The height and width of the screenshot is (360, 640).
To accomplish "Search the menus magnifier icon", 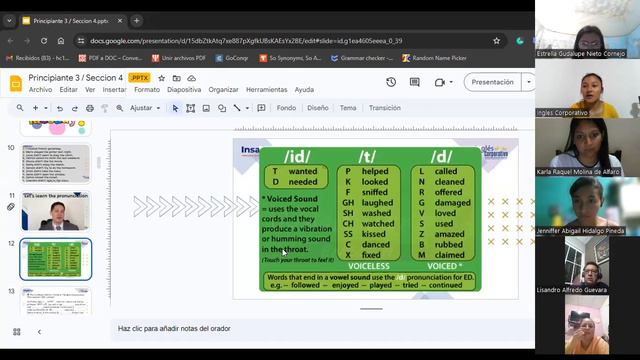I will (20, 108).
